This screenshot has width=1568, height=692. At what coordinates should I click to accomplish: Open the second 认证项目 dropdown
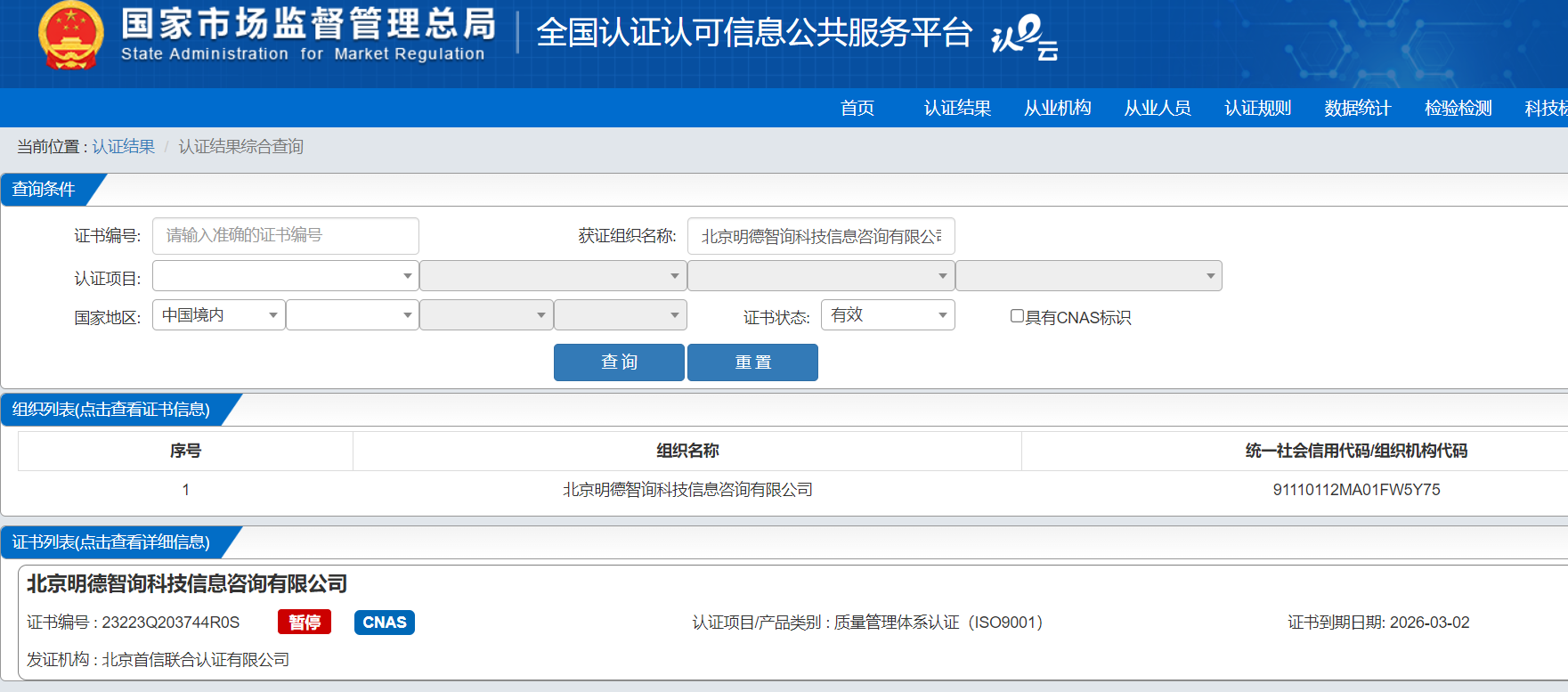tap(553, 276)
